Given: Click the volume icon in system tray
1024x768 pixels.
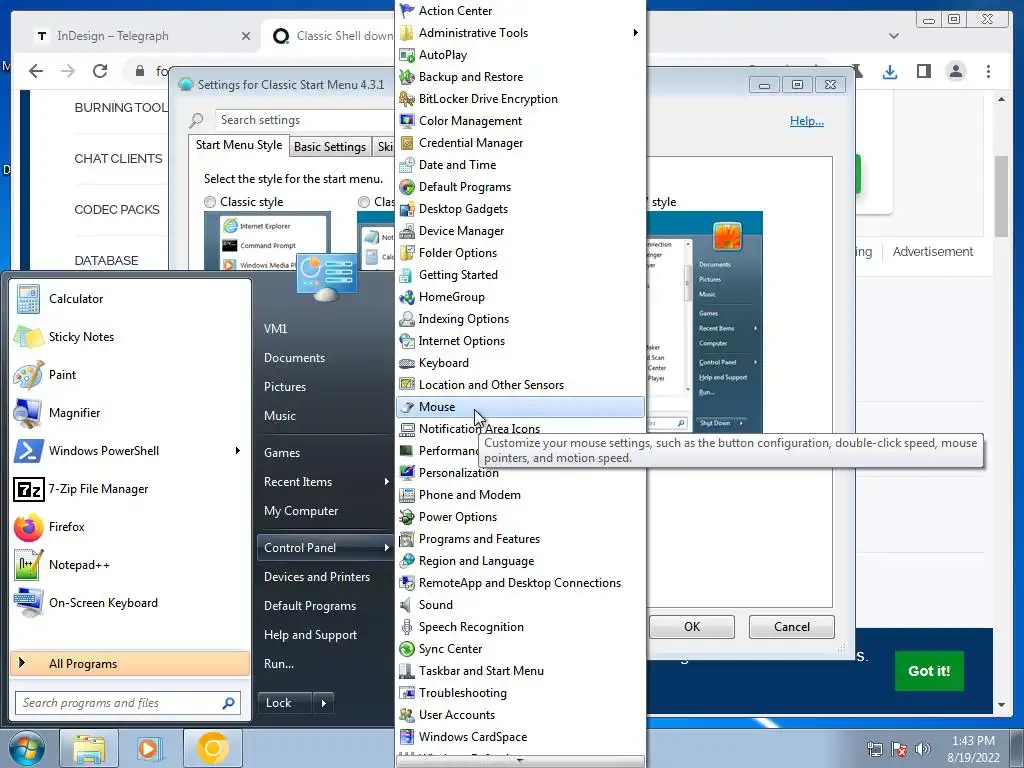Looking at the screenshot, I should point(923,749).
